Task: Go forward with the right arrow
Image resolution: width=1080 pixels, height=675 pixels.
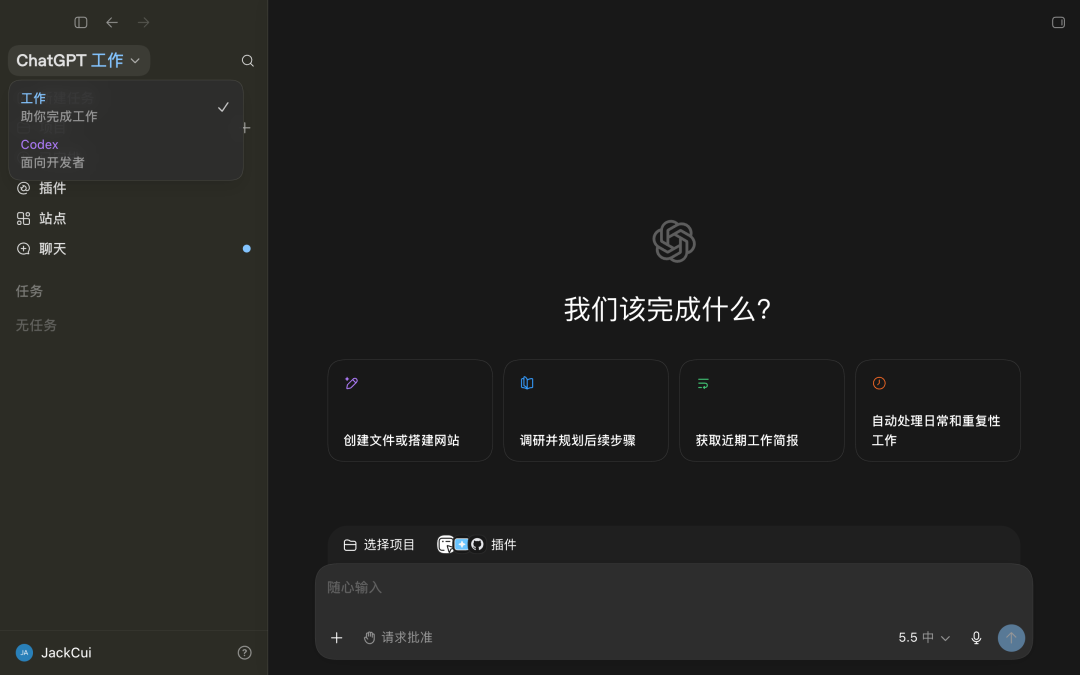Action: [143, 23]
